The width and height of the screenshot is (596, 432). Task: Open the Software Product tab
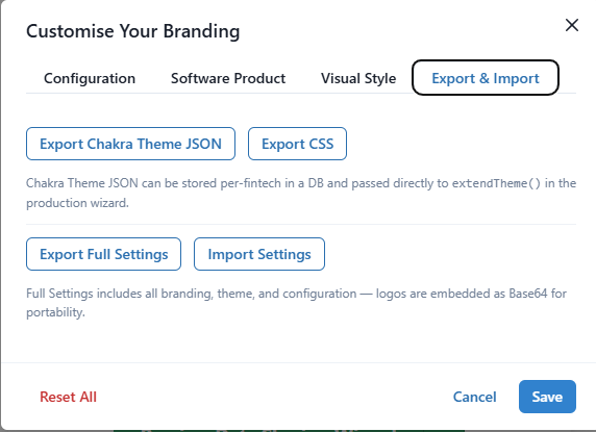click(228, 78)
